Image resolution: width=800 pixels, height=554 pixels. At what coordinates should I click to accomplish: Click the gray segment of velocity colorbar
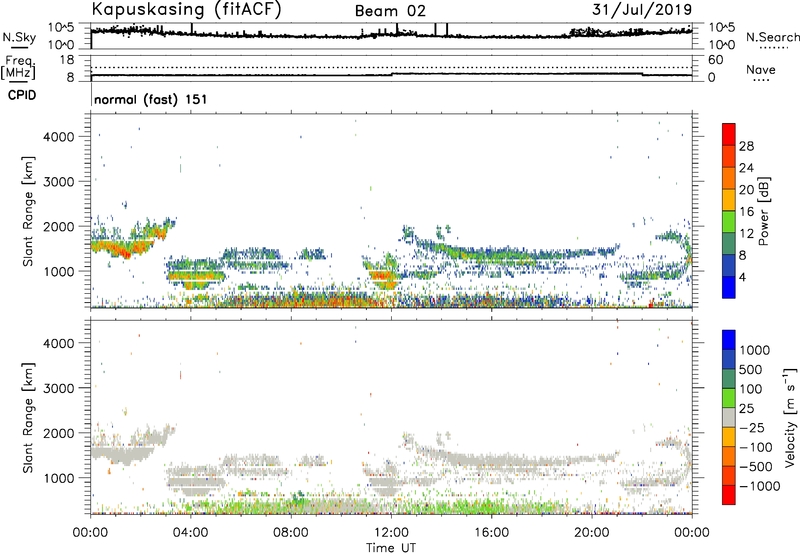point(729,417)
